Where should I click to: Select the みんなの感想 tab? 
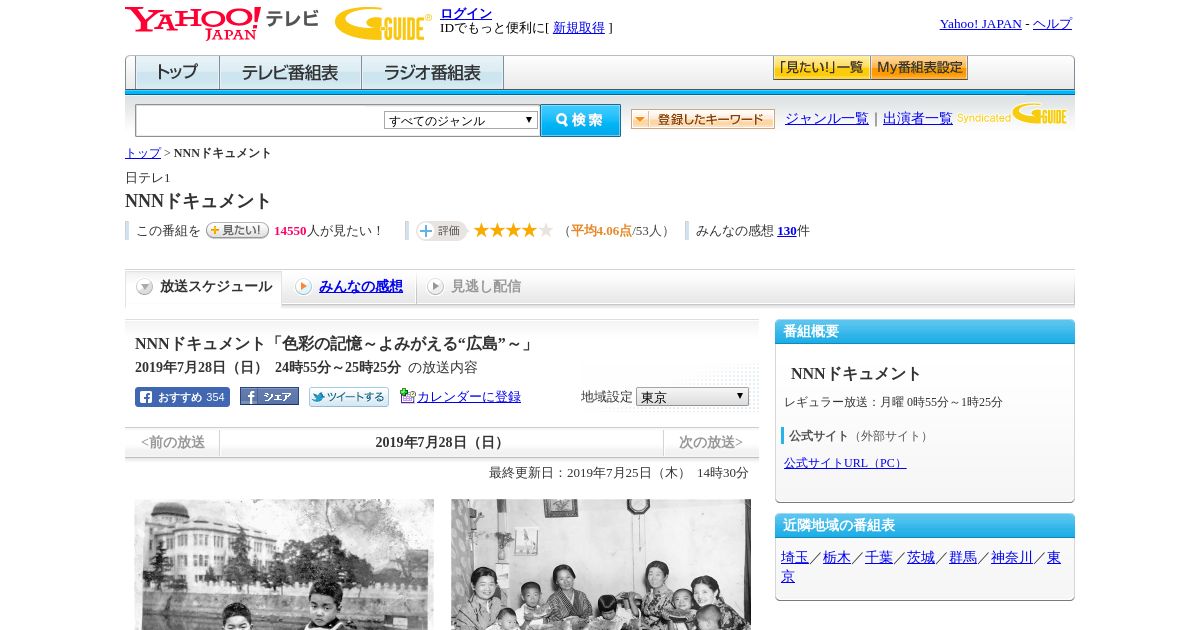(x=349, y=287)
